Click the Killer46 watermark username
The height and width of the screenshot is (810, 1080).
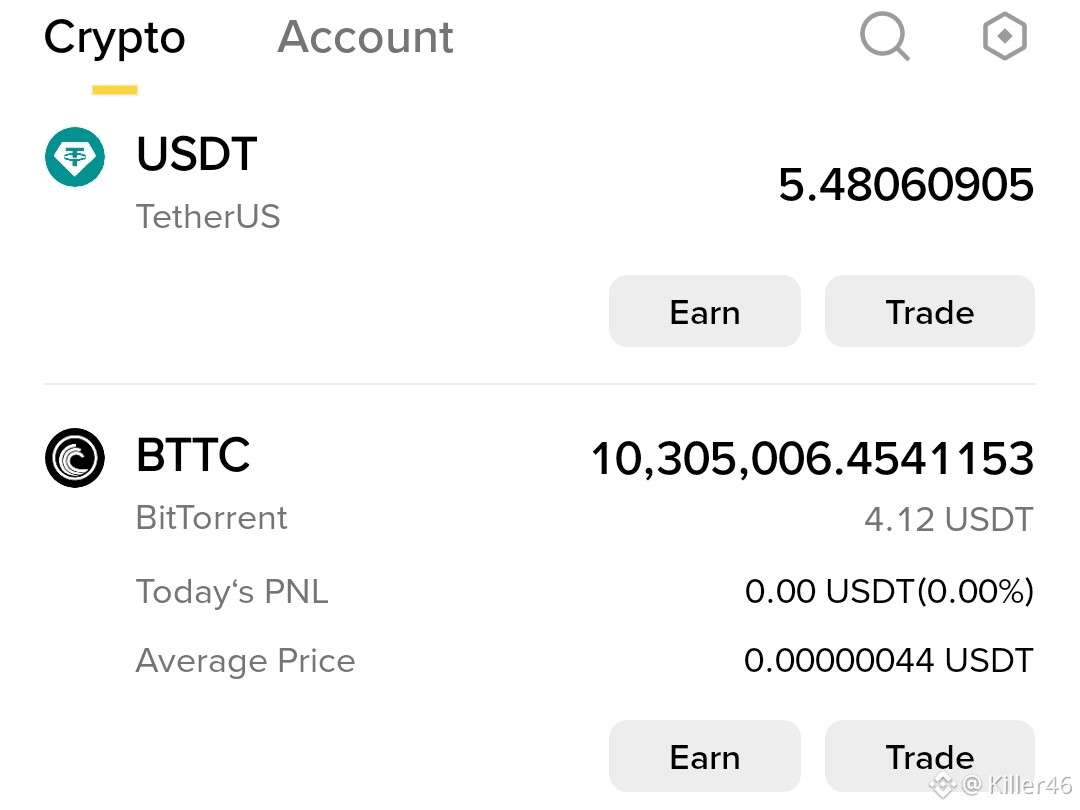[x=1030, y=784]
